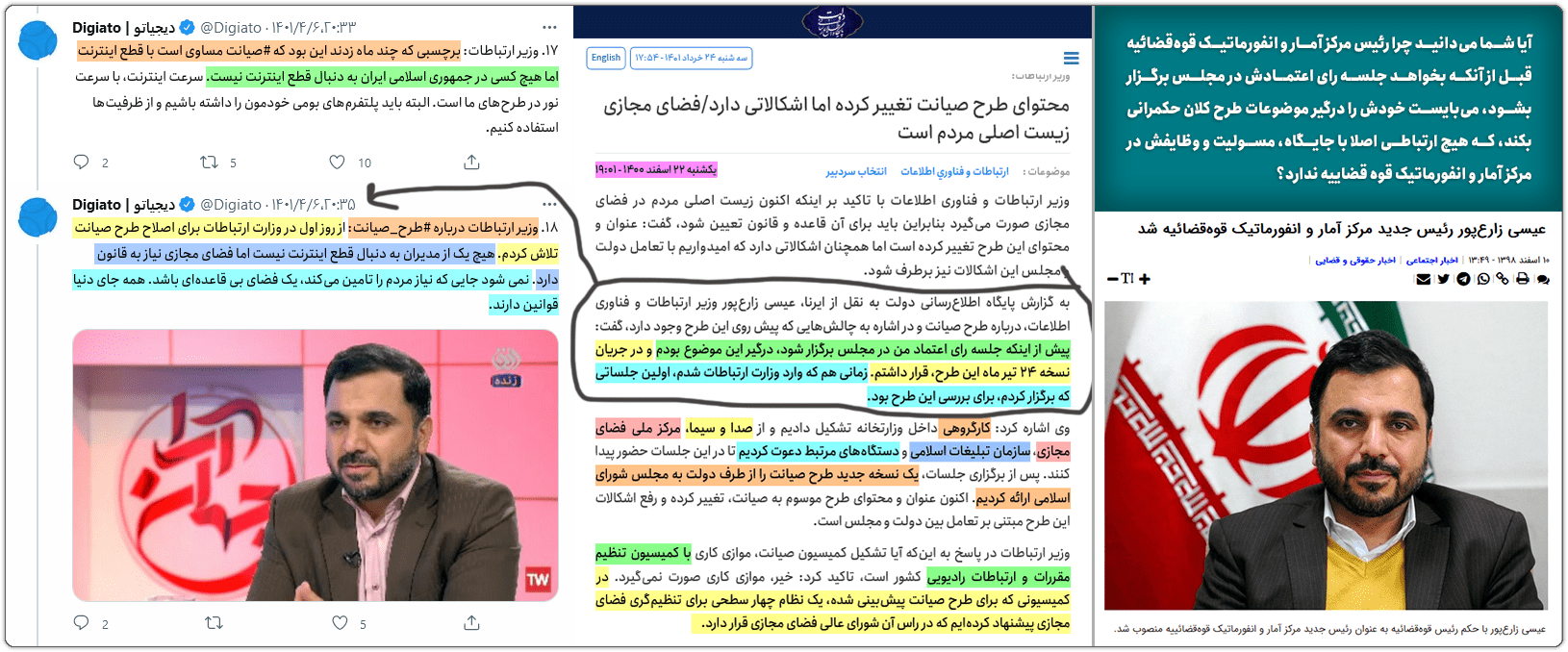Click the photo caption under the flag portrait
1568x652 pixels.
[x=1329, y=629]
